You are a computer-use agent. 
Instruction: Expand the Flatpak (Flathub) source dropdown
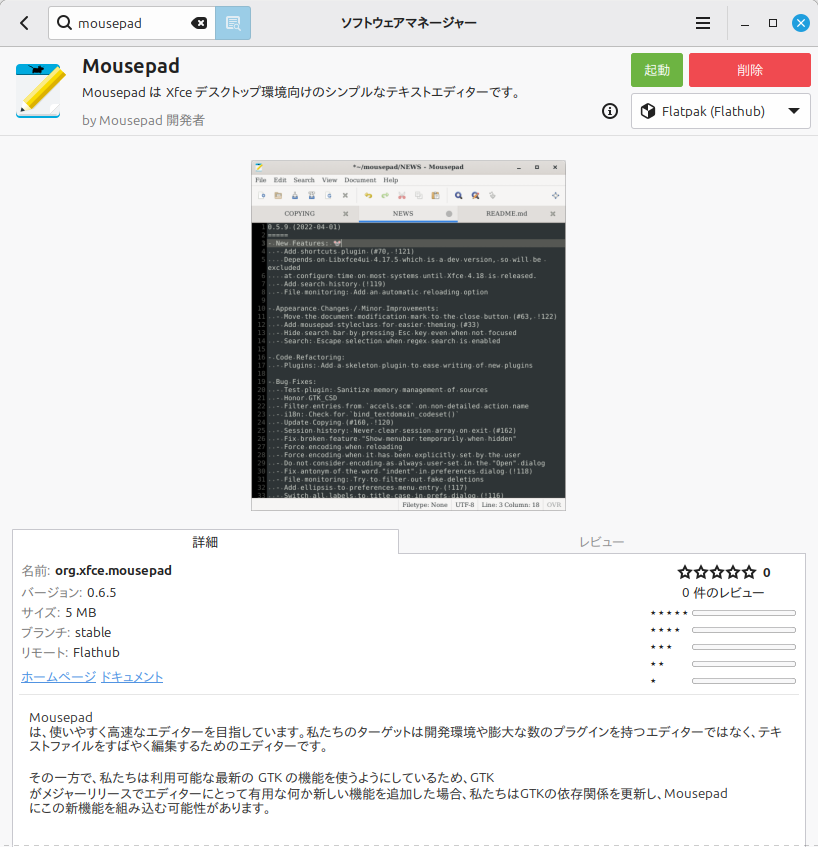(720, 111)
